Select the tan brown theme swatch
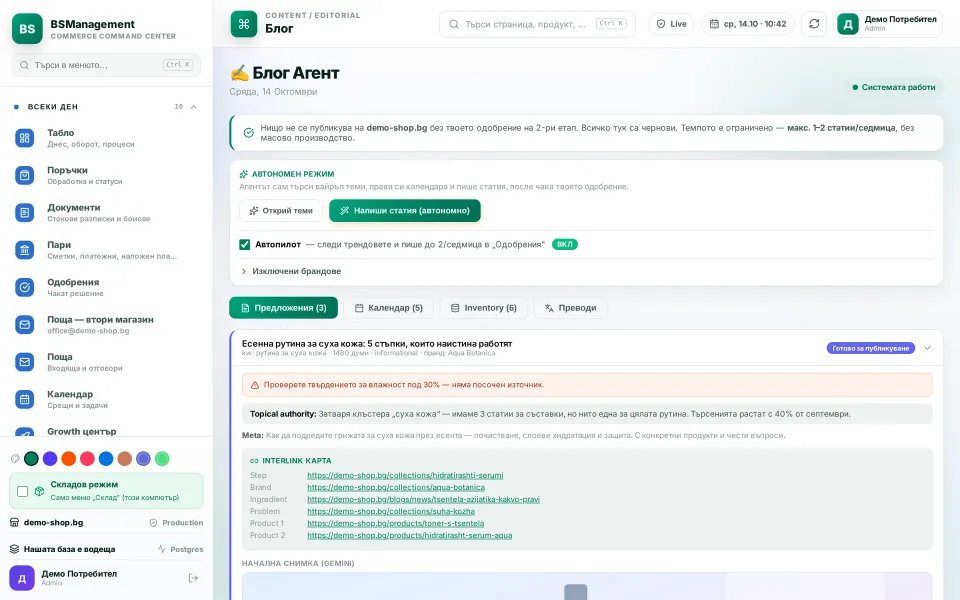 125,459
